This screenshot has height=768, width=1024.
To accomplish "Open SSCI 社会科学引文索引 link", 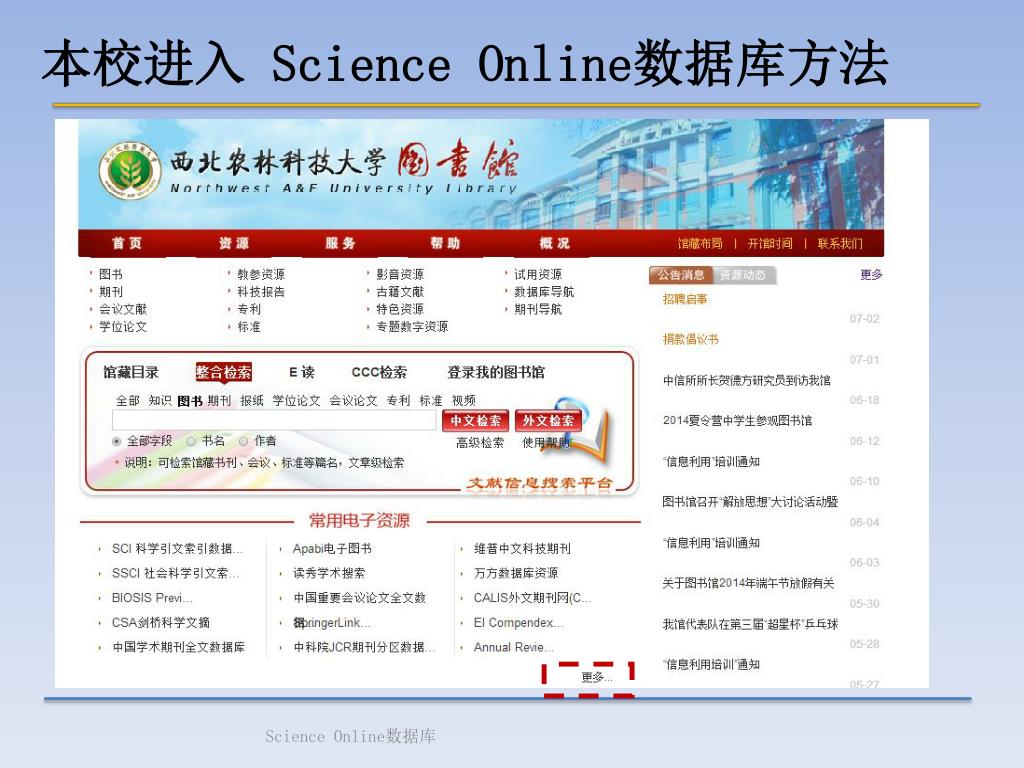I will pyautogui.click(x=176, y=573).
